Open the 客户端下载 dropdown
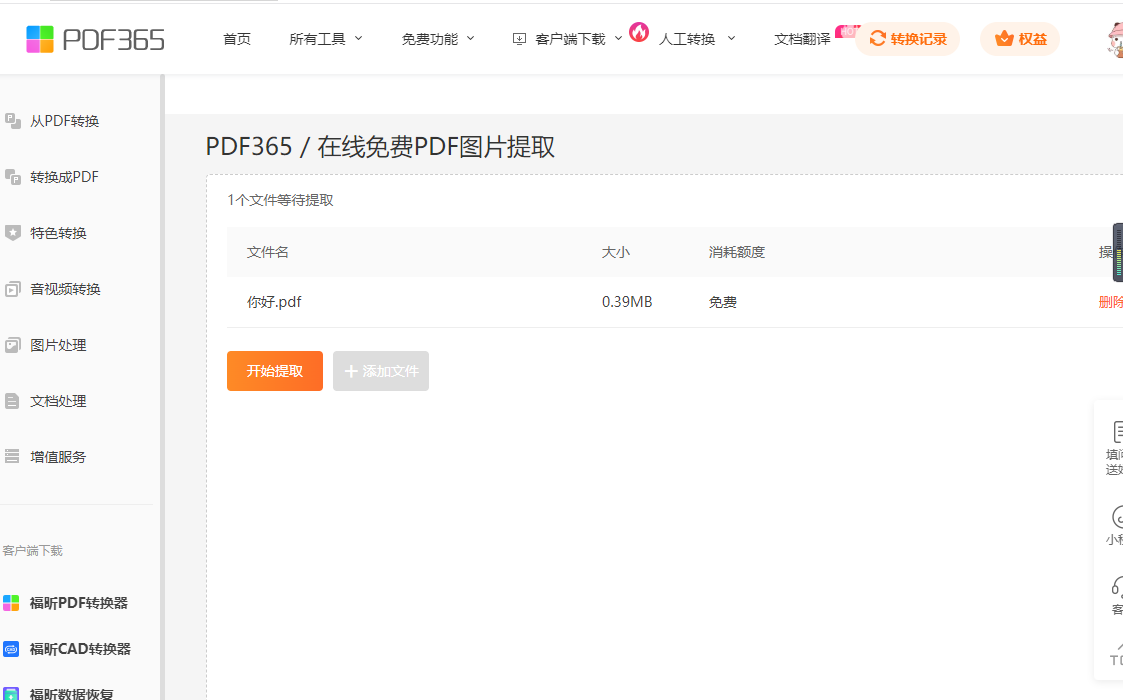Screen dimensions: 1123x700 tap(568, 39)
